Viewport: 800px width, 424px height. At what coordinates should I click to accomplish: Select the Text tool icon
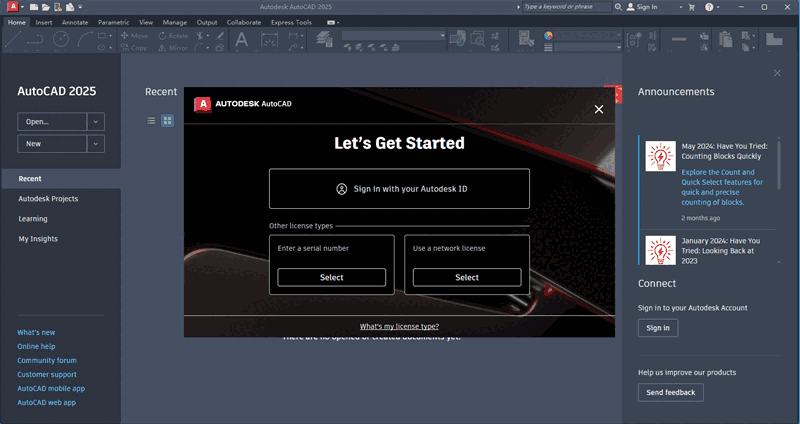coord(241,40)
